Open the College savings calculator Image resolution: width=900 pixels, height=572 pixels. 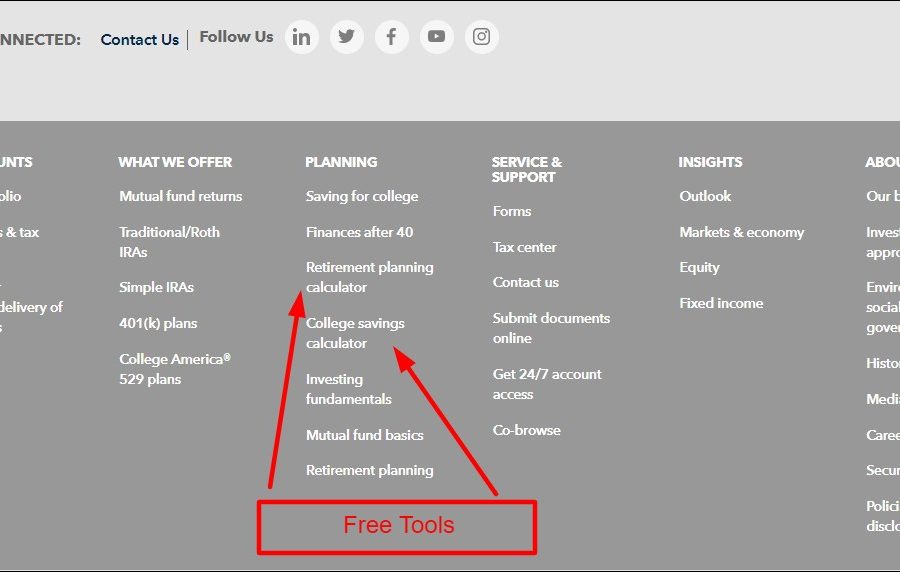pos(355,333)
